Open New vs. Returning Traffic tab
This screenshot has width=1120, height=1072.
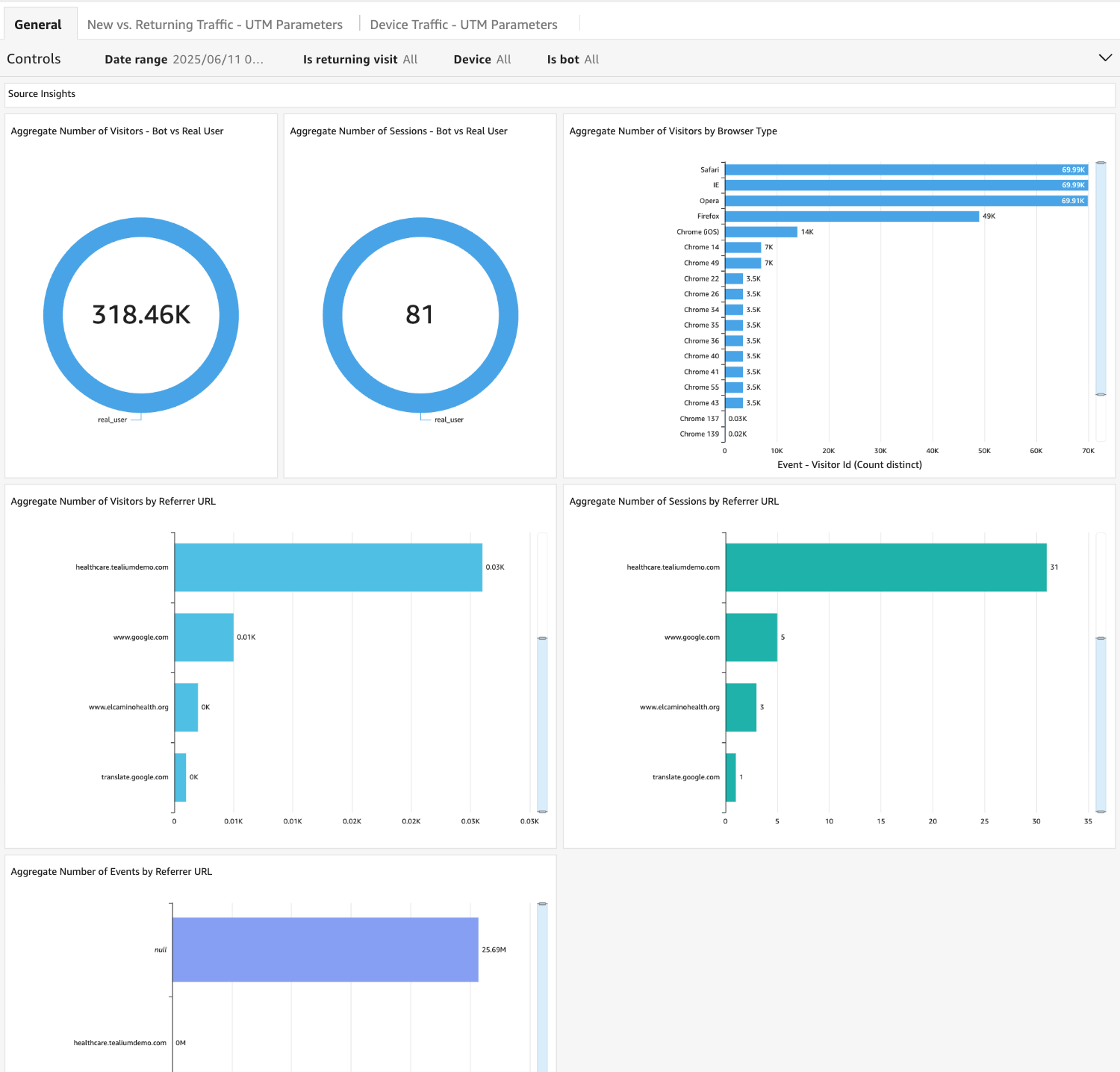point(214,25)
